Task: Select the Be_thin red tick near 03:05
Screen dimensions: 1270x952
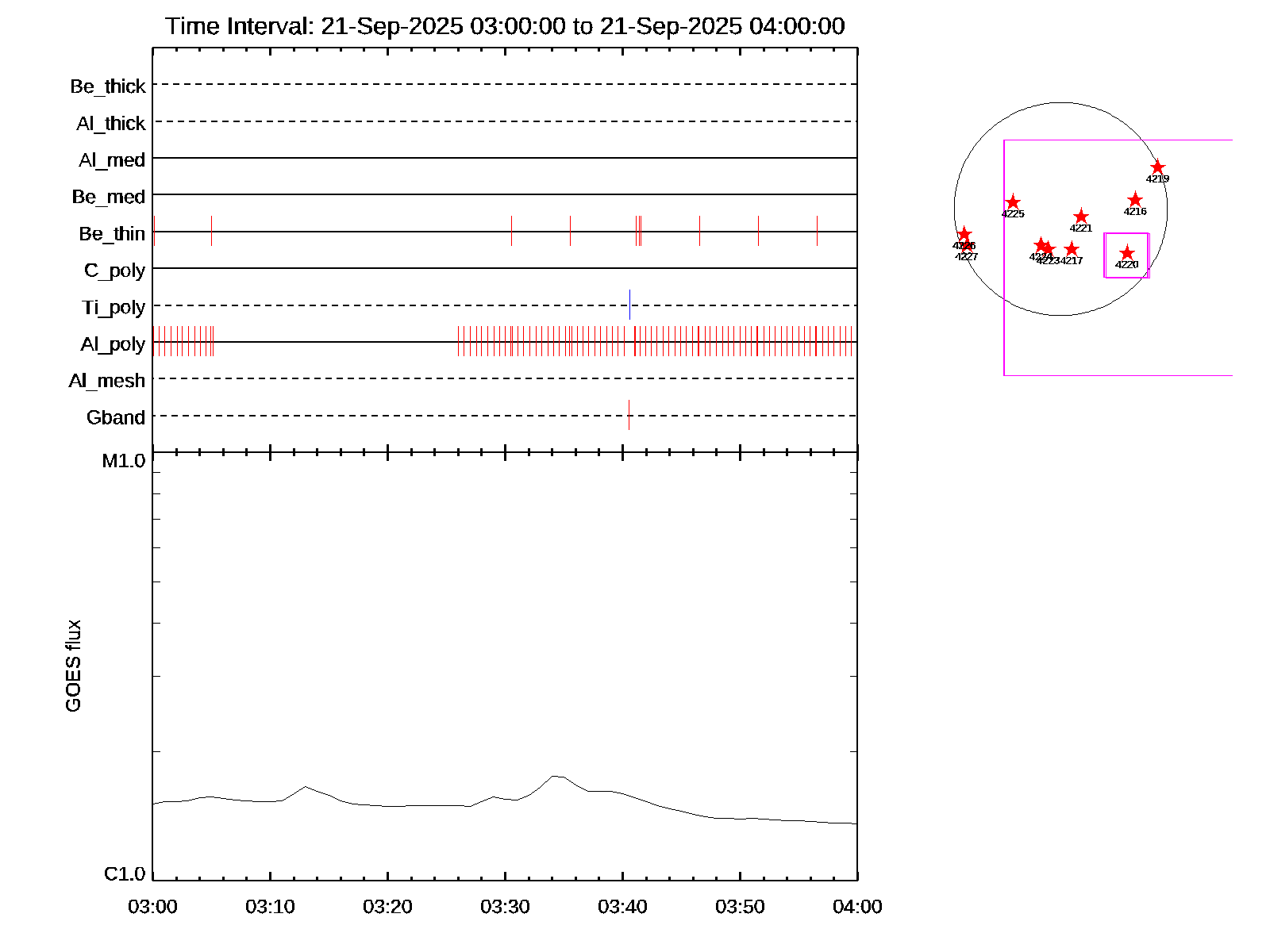Action: coord(211,231)
